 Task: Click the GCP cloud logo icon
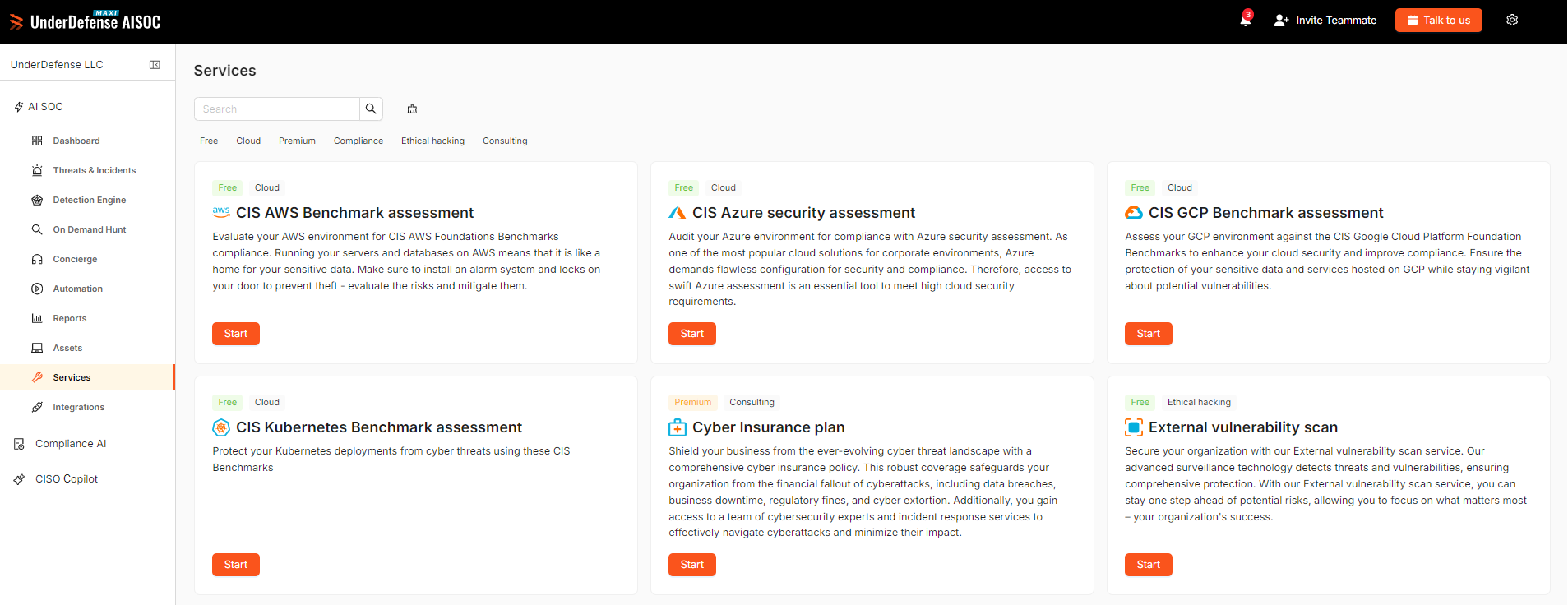point(1134,213)
